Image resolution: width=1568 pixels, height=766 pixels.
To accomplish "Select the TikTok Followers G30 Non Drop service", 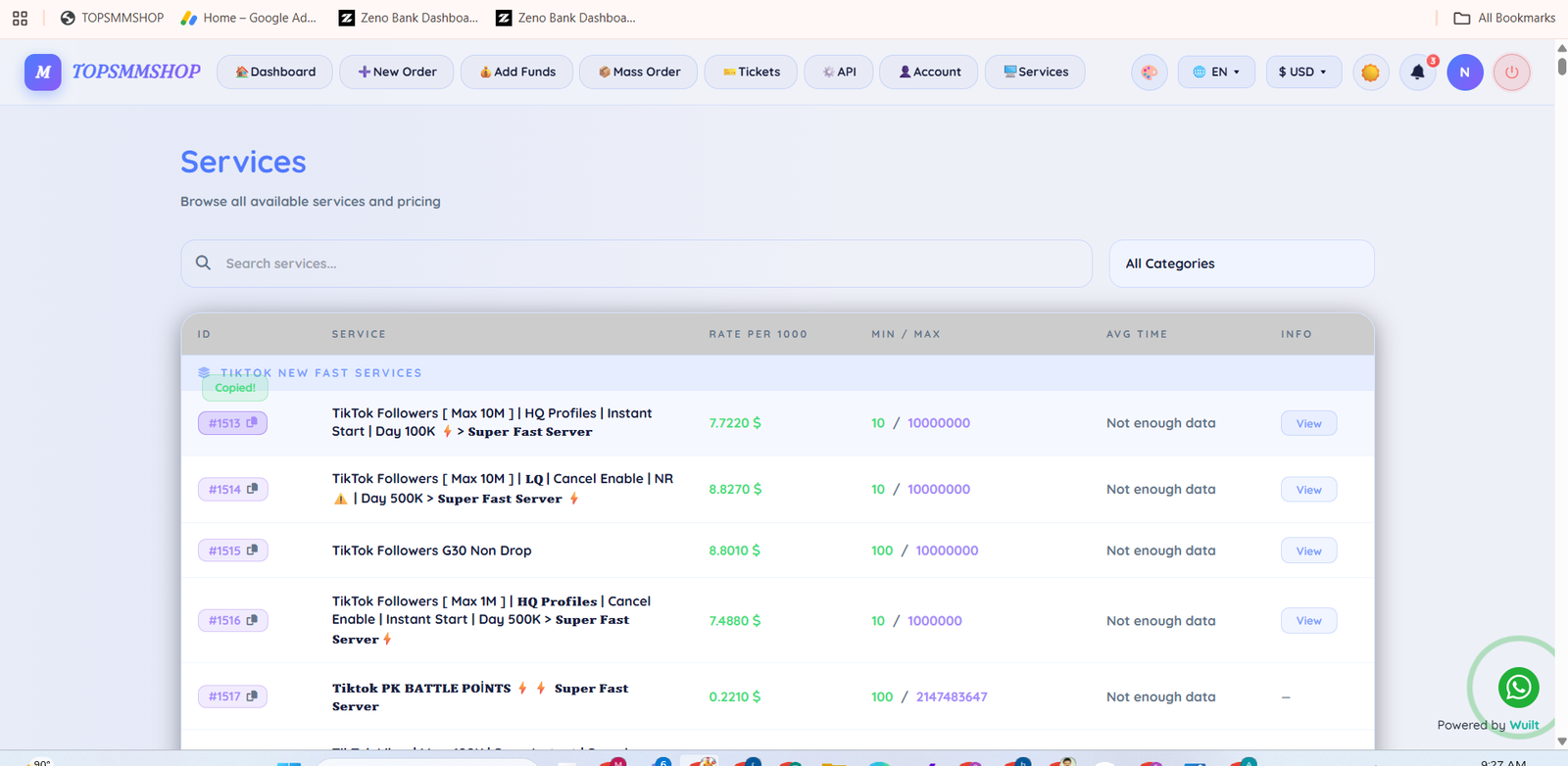I will click(x=432, y=551).
